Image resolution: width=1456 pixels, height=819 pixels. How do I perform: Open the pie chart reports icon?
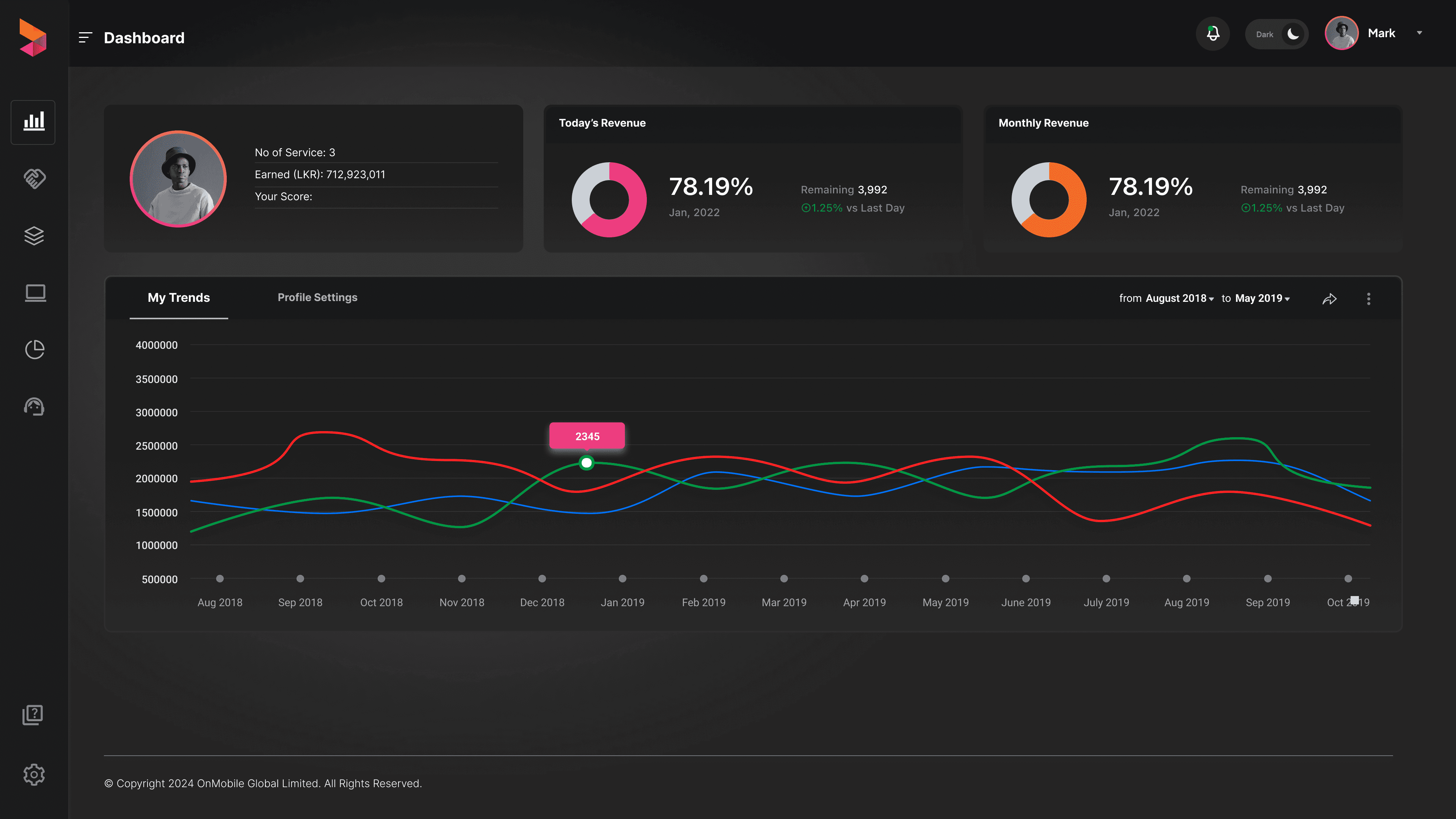[x=35, y=349]
